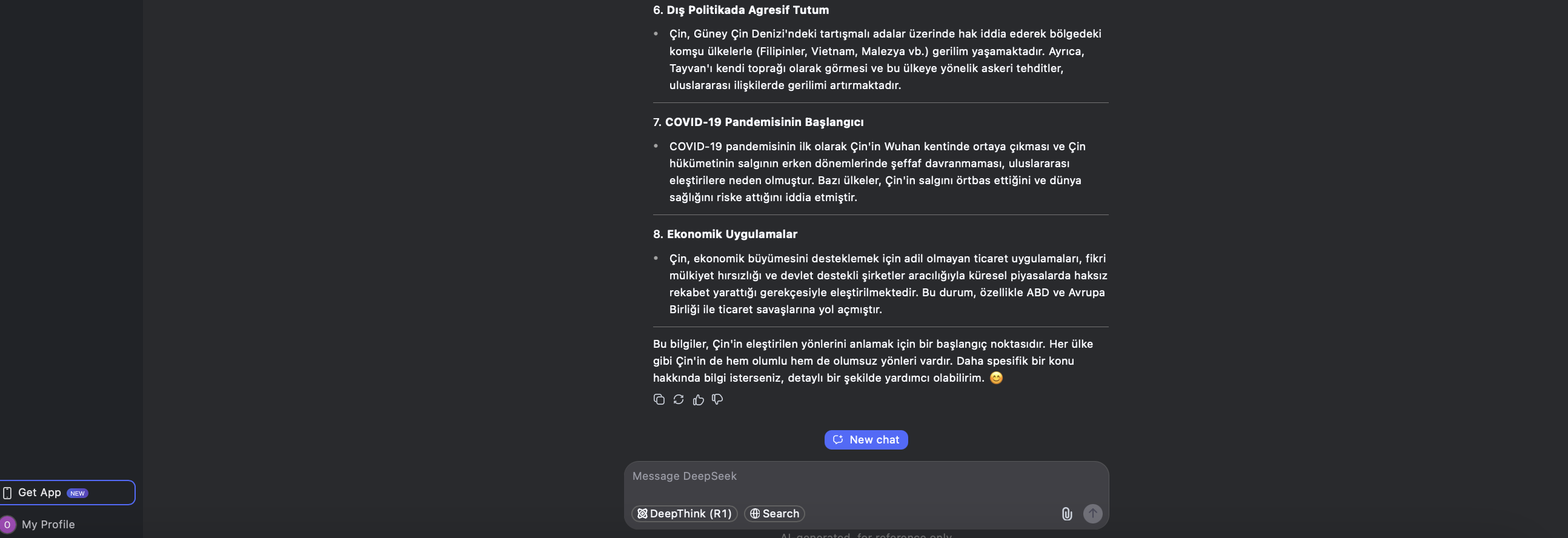Click the New chat bubble icon
The height and width of the screenshot is (538, 1568).
click(838, 439)
